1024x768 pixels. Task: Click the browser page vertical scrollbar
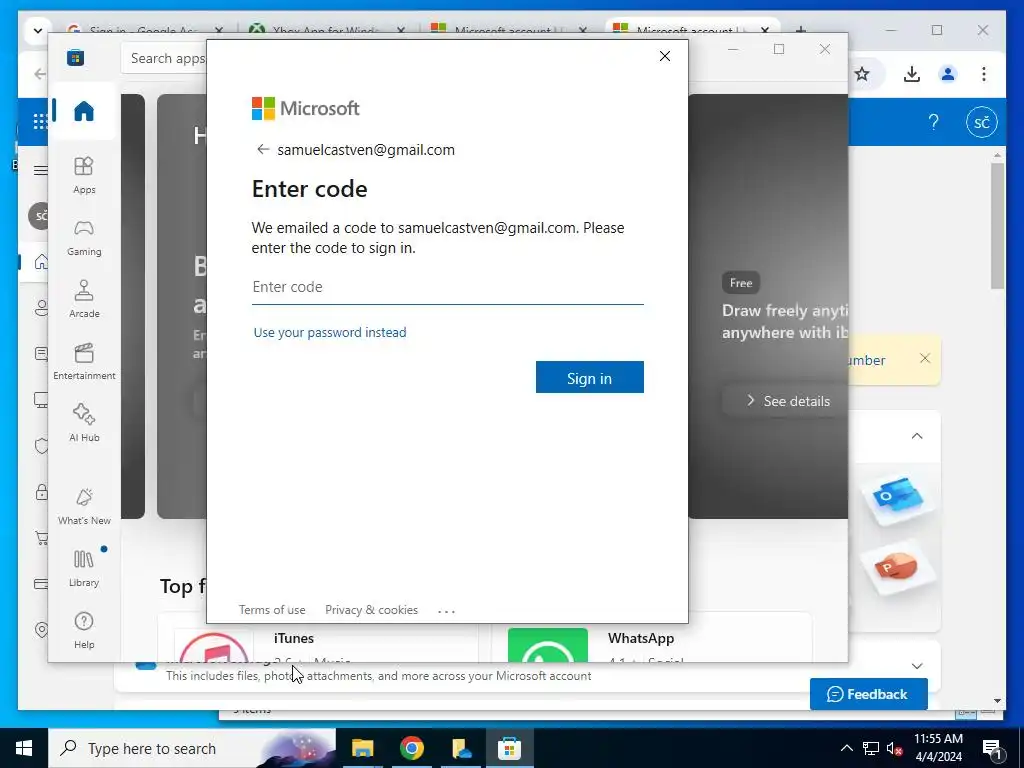997,225
